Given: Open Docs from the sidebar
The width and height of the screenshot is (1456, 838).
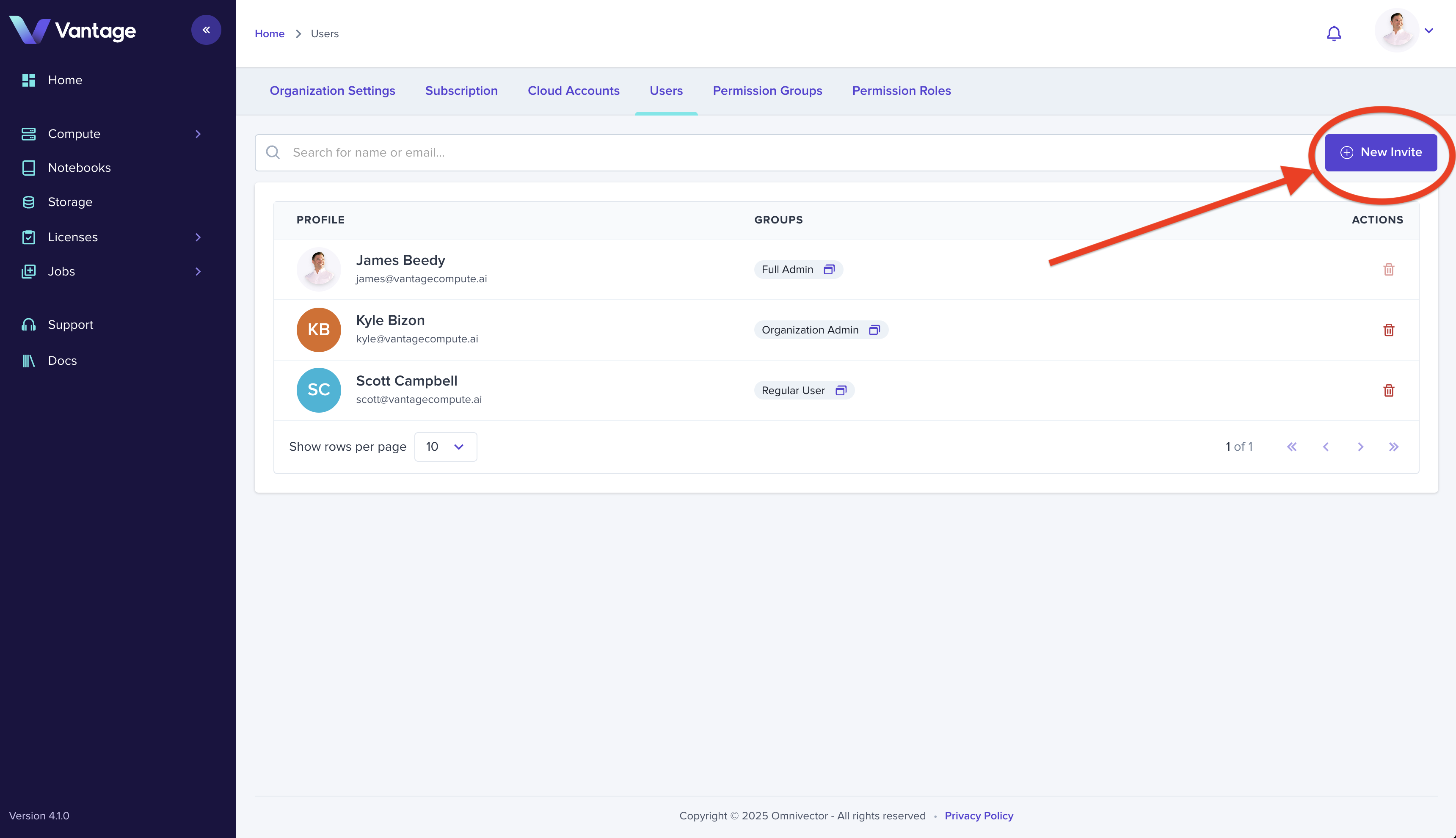Looking at the screenshot, I should coord(62,360).
